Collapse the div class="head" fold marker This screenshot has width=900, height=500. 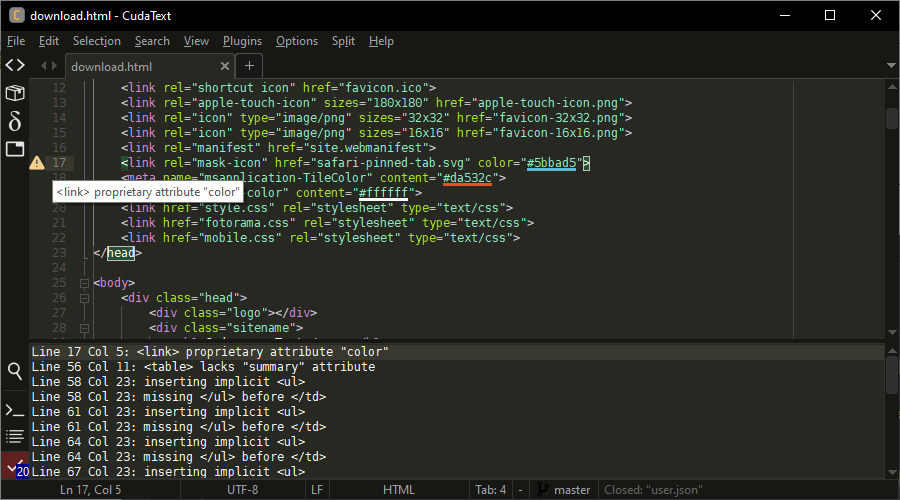tap(84, 298)
